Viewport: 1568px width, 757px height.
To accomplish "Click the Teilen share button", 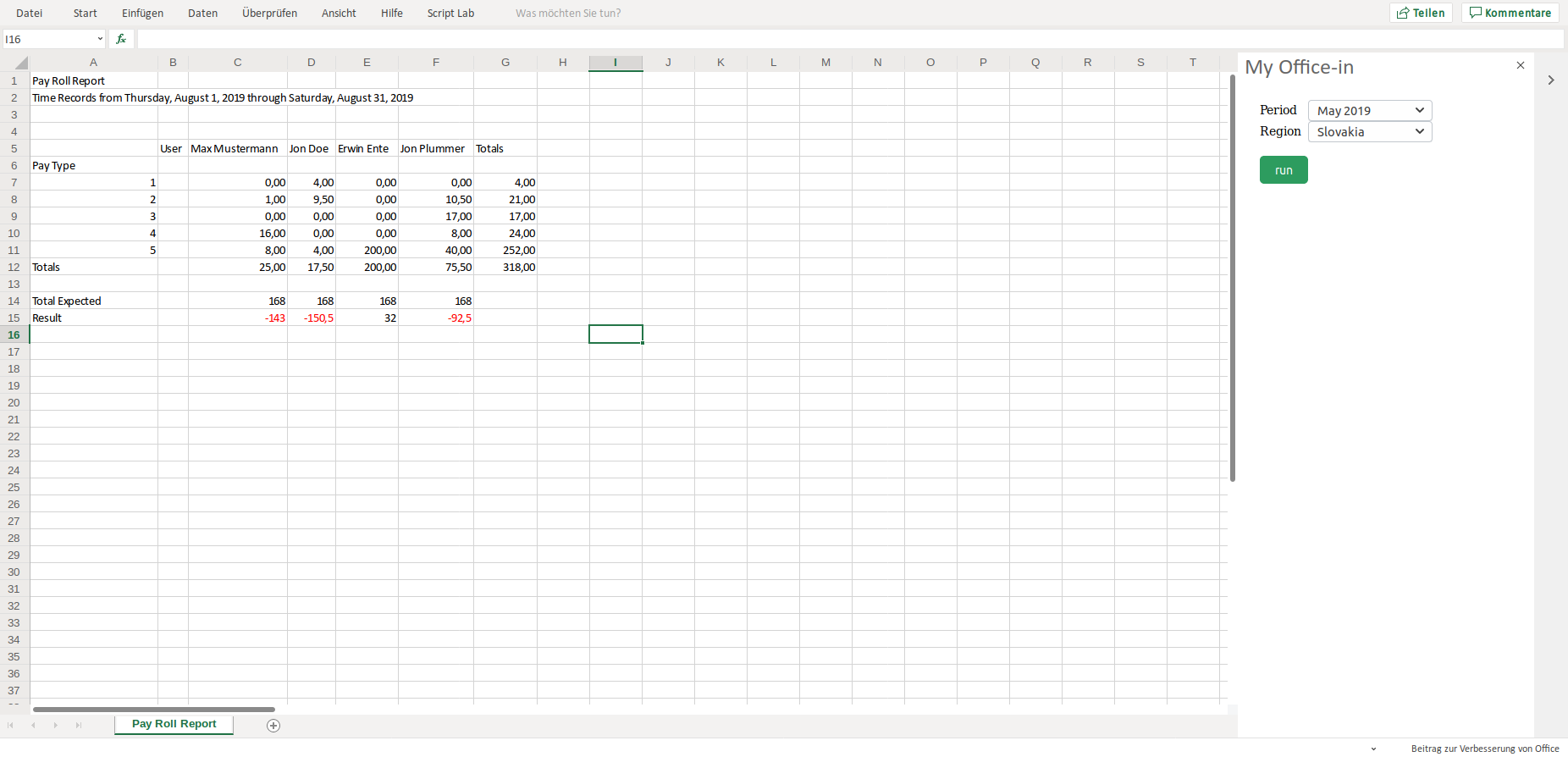I will tap(1422, 13).
